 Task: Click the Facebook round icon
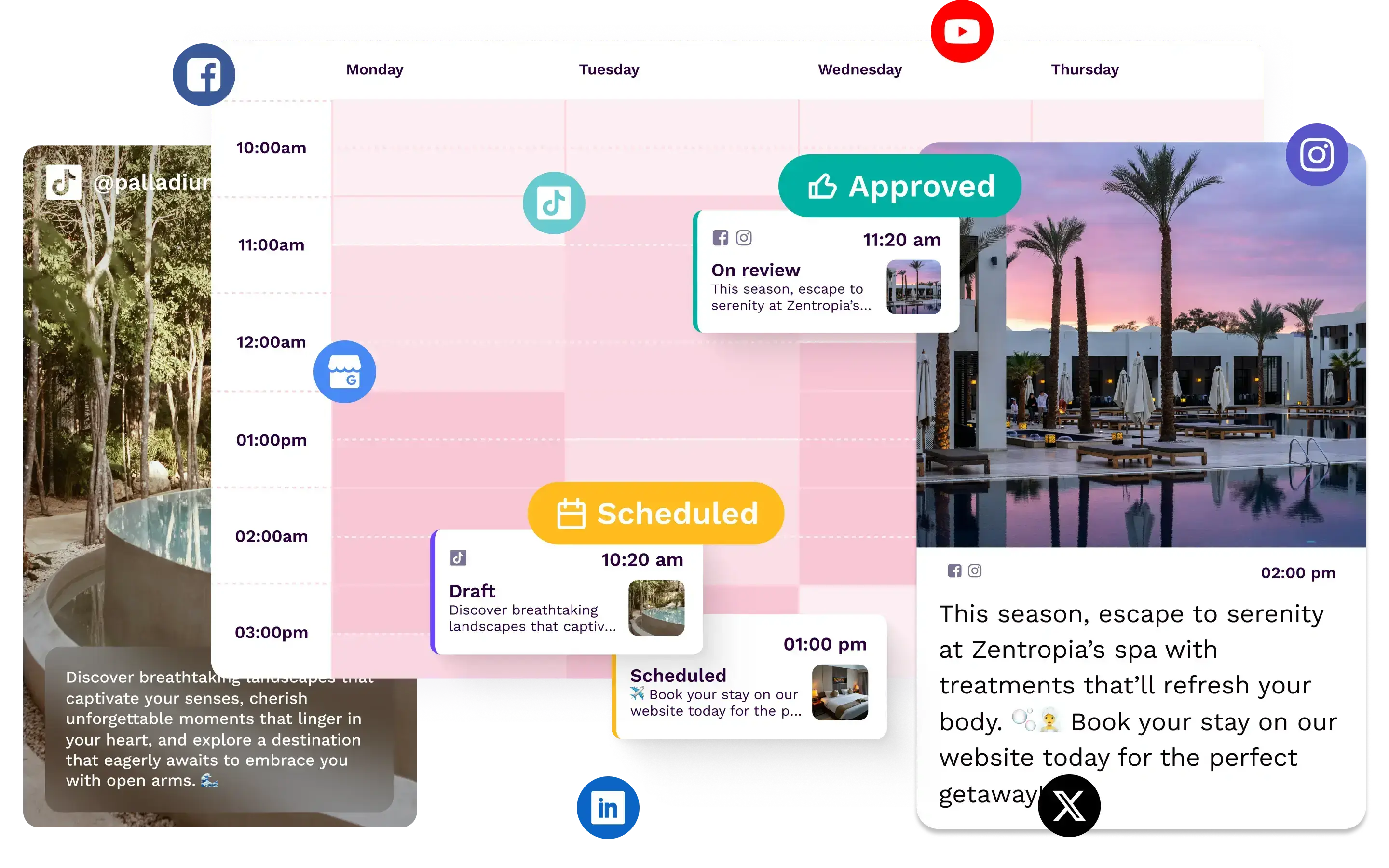204,75
